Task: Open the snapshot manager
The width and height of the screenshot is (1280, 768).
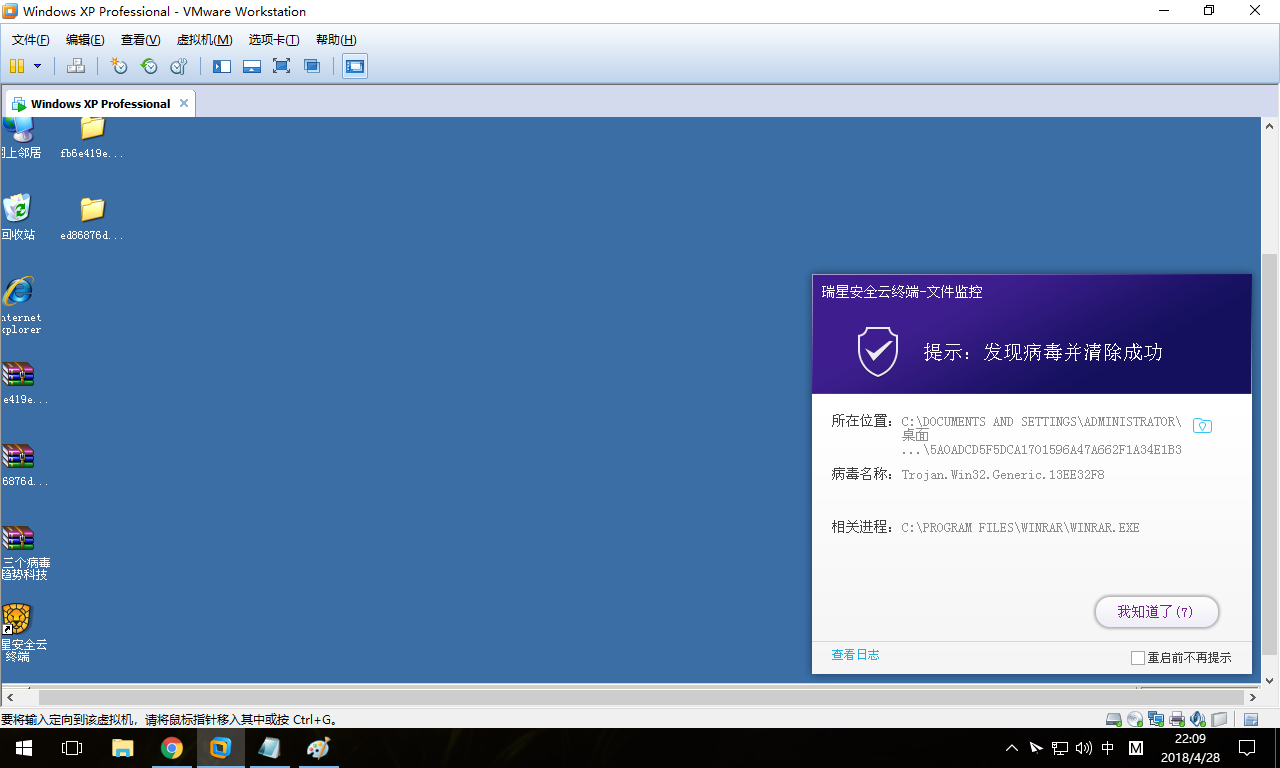Action: click(179, 66)
